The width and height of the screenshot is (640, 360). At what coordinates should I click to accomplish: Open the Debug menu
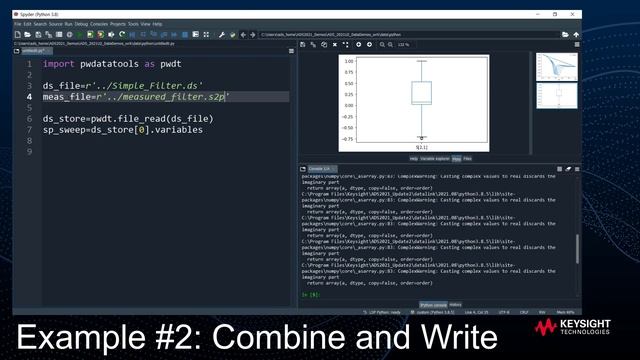coord(81,24)
